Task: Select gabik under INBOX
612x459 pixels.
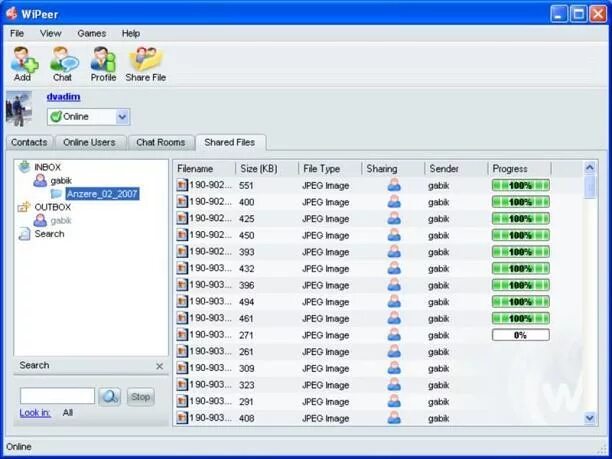Action: 61,181
